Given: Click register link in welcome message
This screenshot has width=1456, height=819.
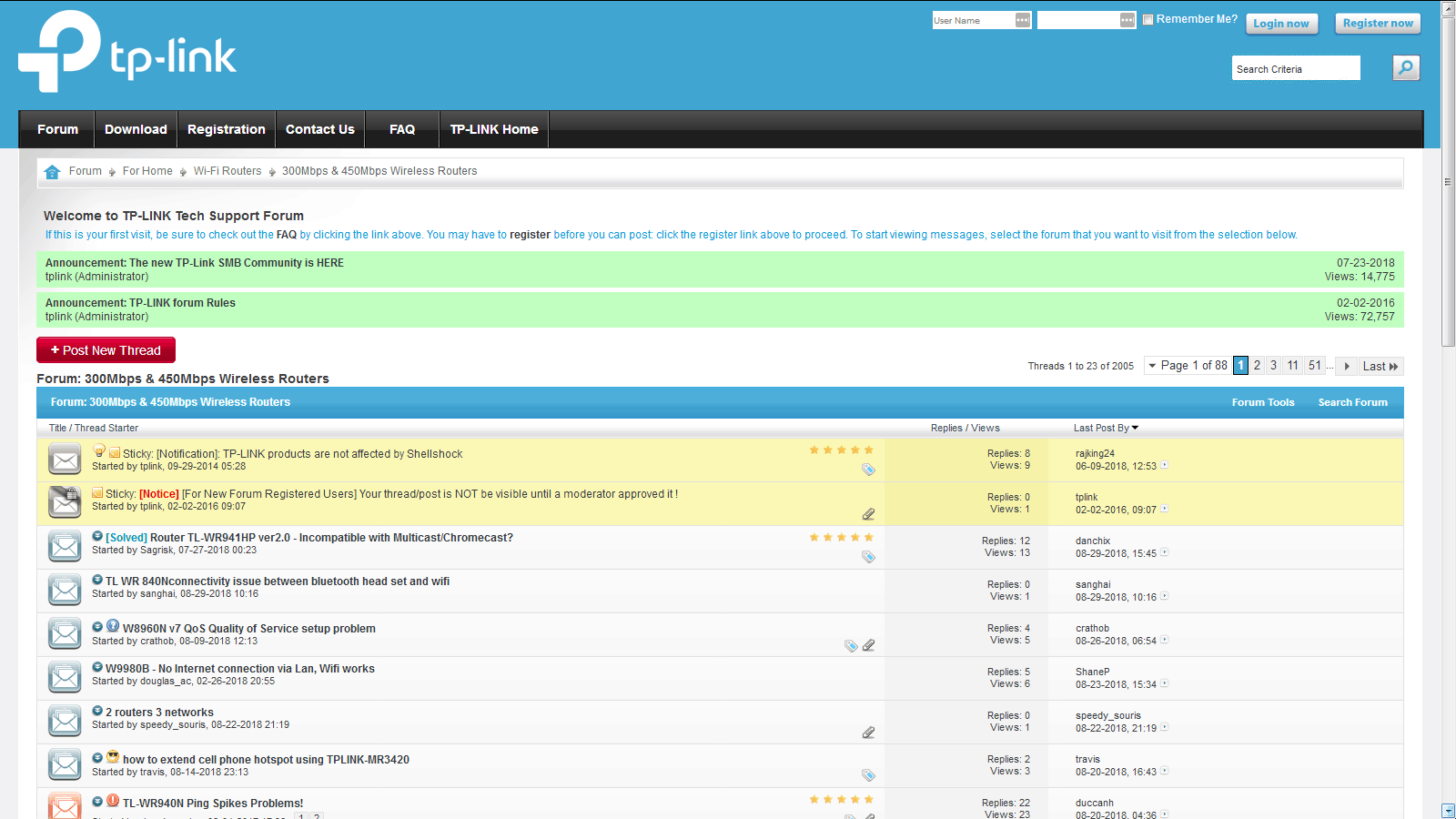Looking at the screenshot, I should (x=530, y=235).
